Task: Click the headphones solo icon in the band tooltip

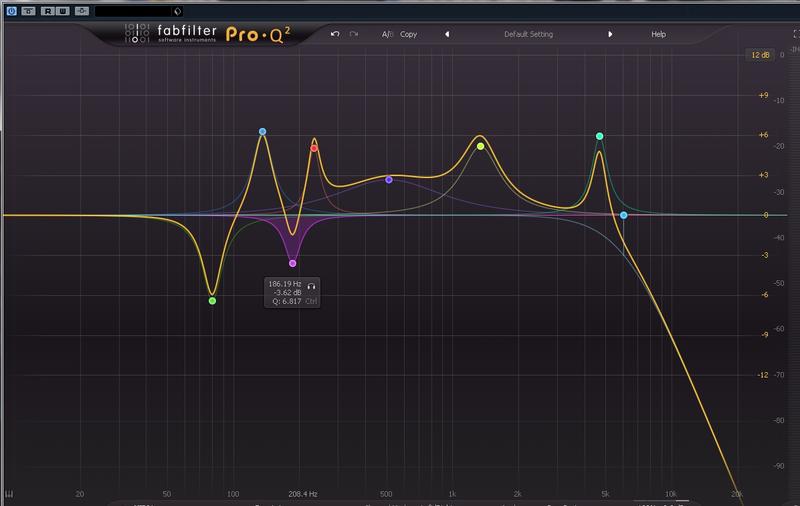Action: tap(311, 285)
